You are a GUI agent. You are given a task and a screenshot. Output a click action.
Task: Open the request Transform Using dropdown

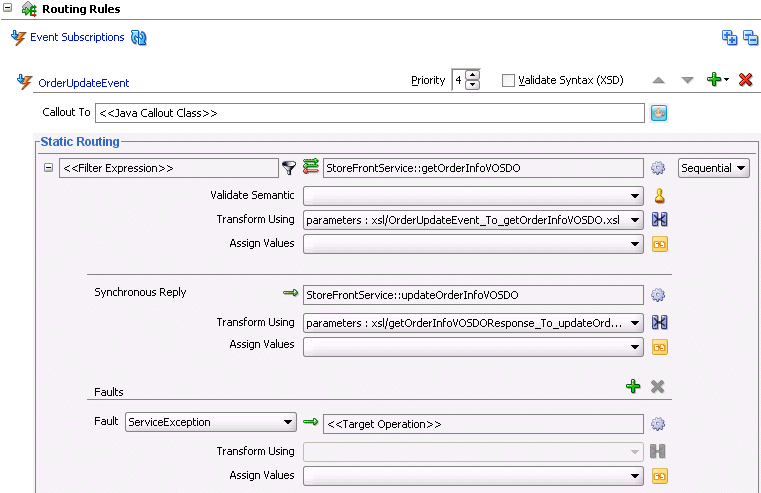click(473, 220)
